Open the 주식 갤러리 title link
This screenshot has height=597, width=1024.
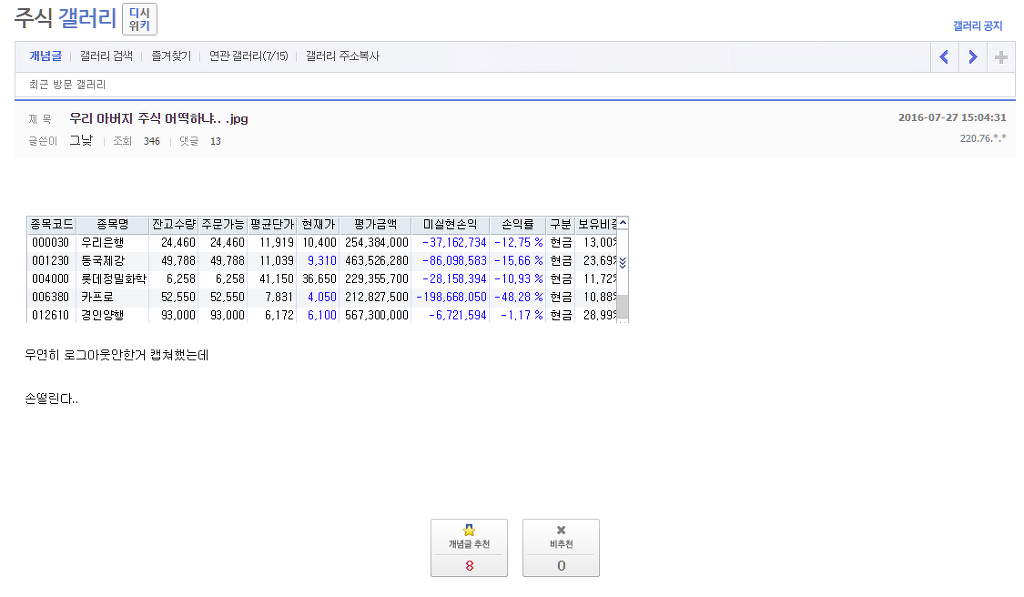pyautogui.click(x=65, y=18)
